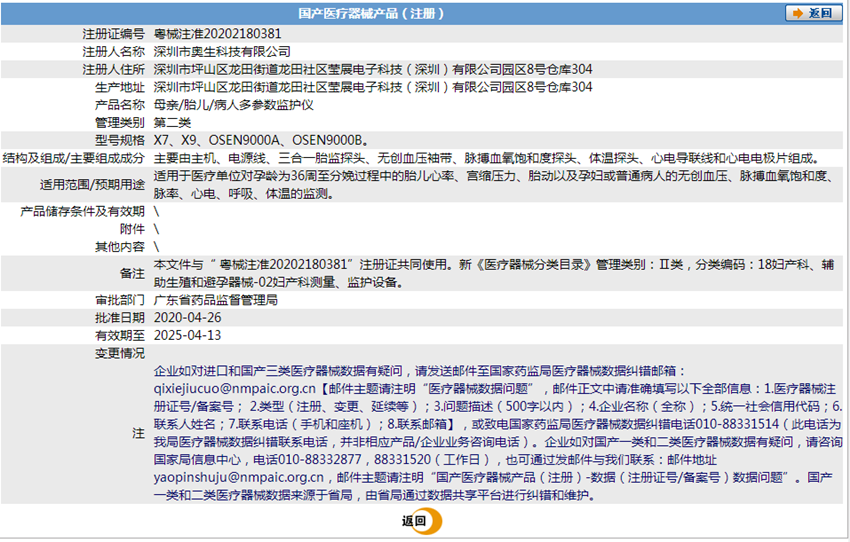
Task: Click registrant name 深圳市奥生科技有限公司
Action: pos(222,51)
